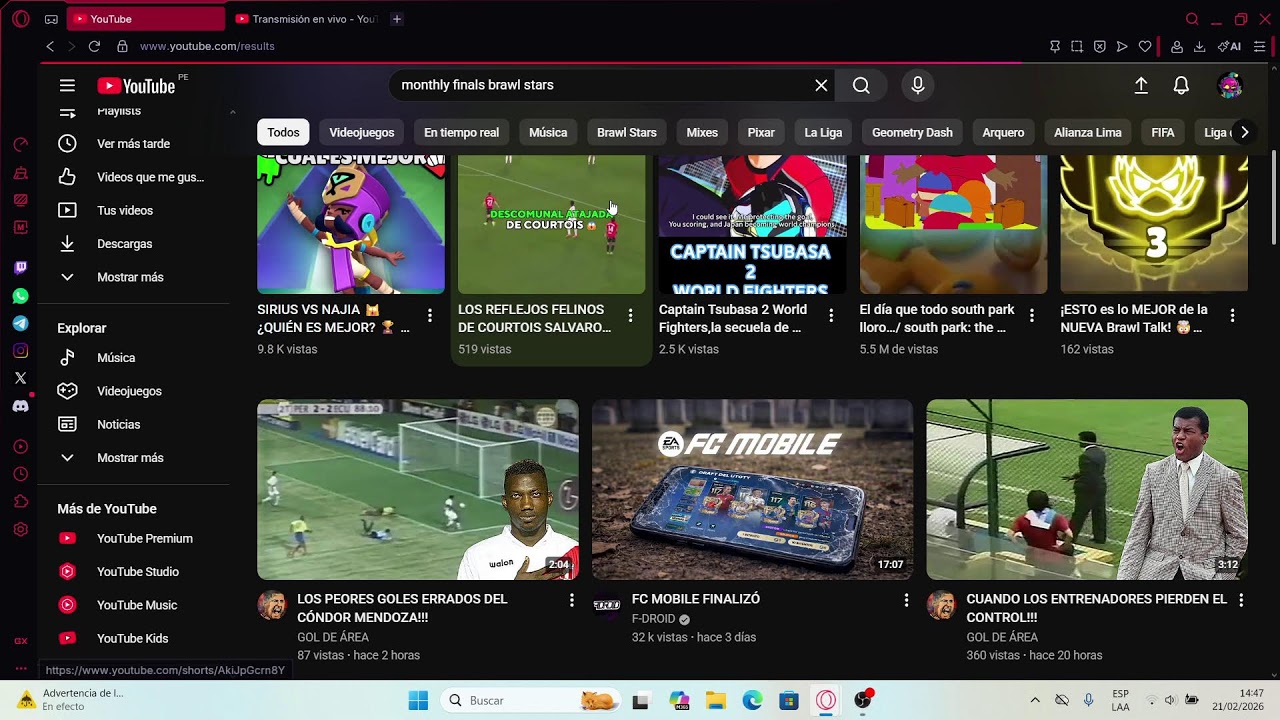Open Twitch in the Opera sidebar

[x=20, y=268]
